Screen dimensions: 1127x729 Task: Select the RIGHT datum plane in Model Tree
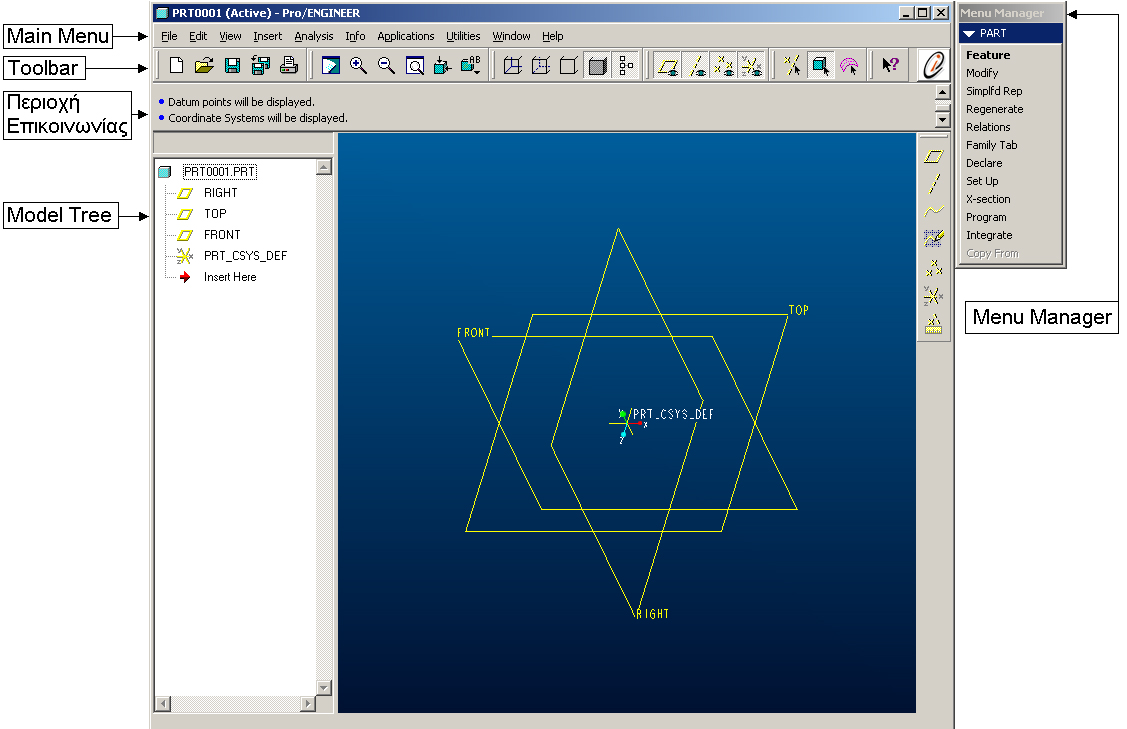[x=220, y=193]
